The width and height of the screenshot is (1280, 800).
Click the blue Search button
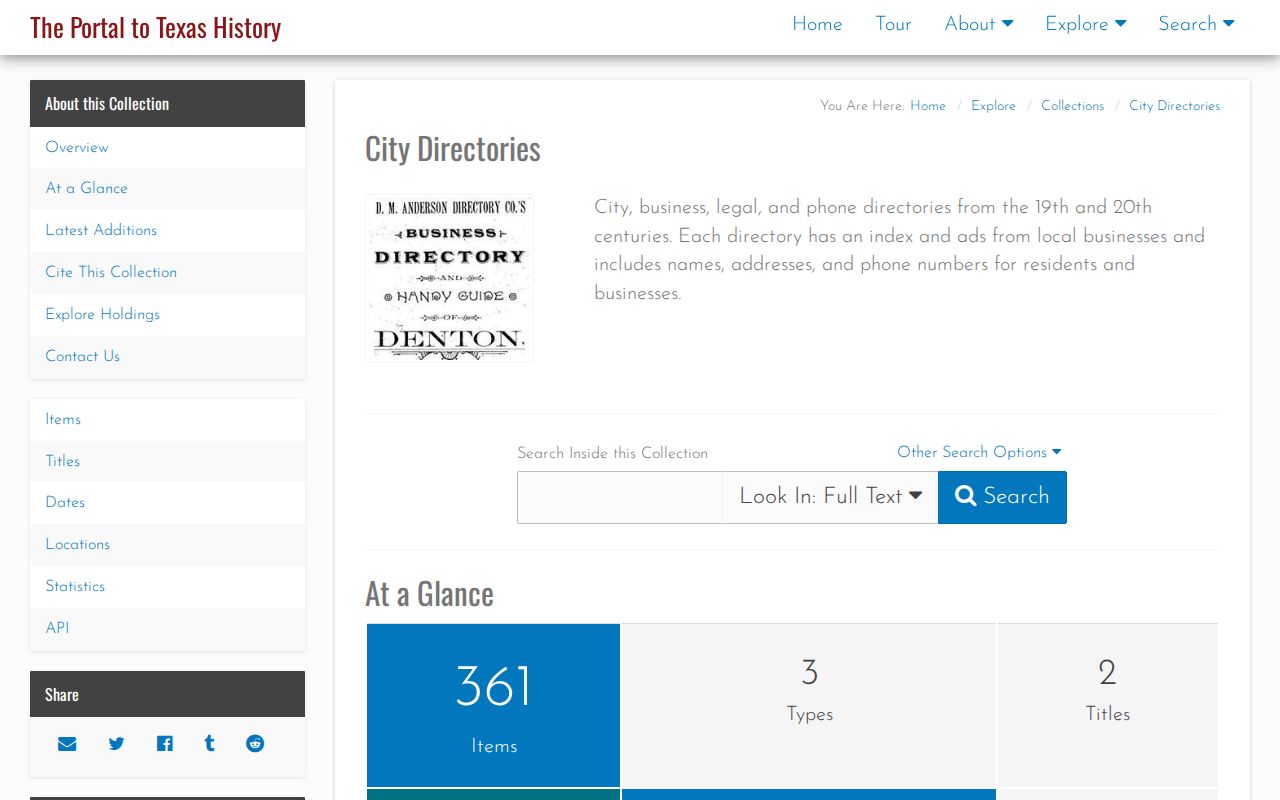pyautogui.click(x=1002, y=497)
